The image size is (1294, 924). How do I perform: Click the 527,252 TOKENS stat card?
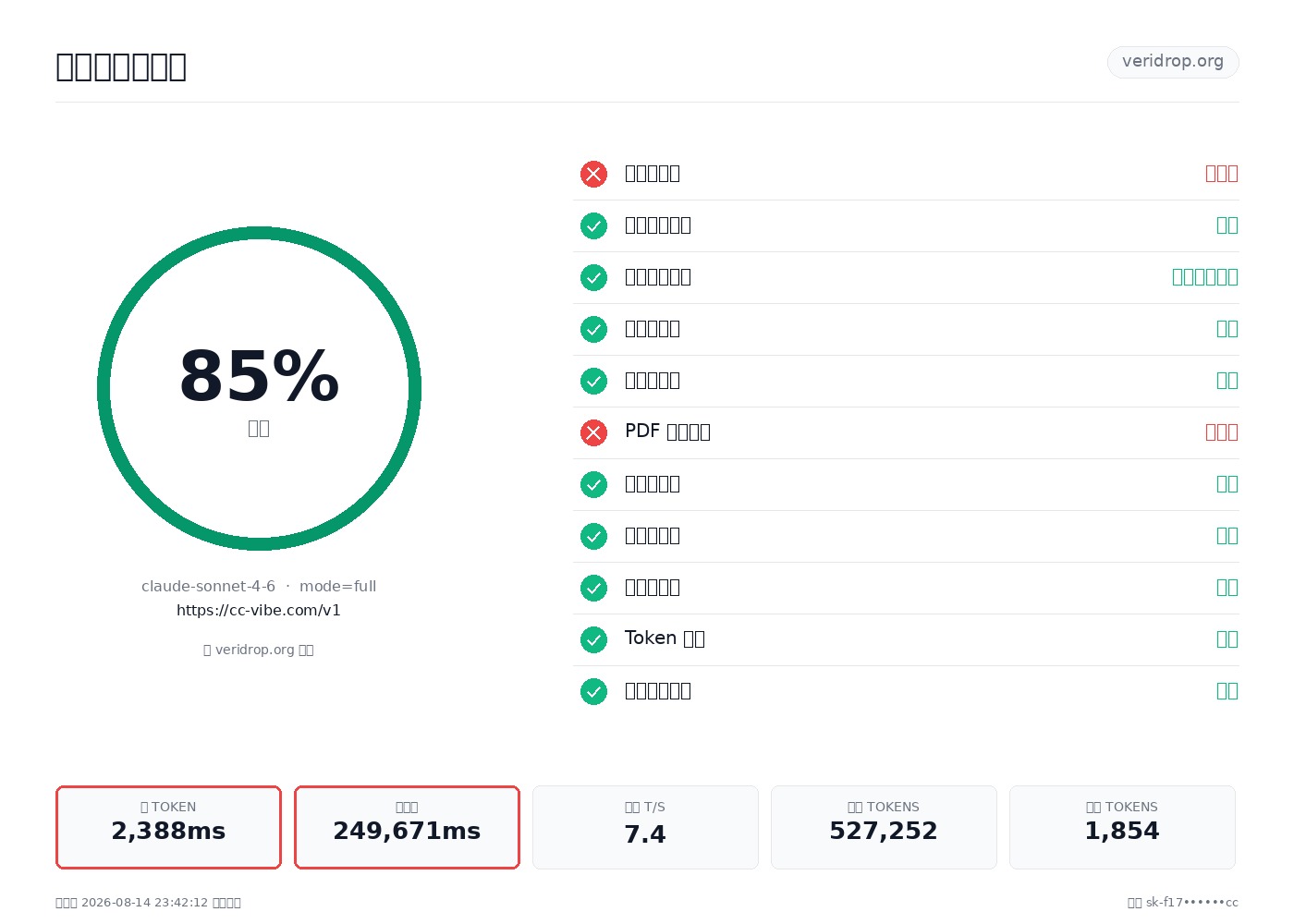point(884,827)
